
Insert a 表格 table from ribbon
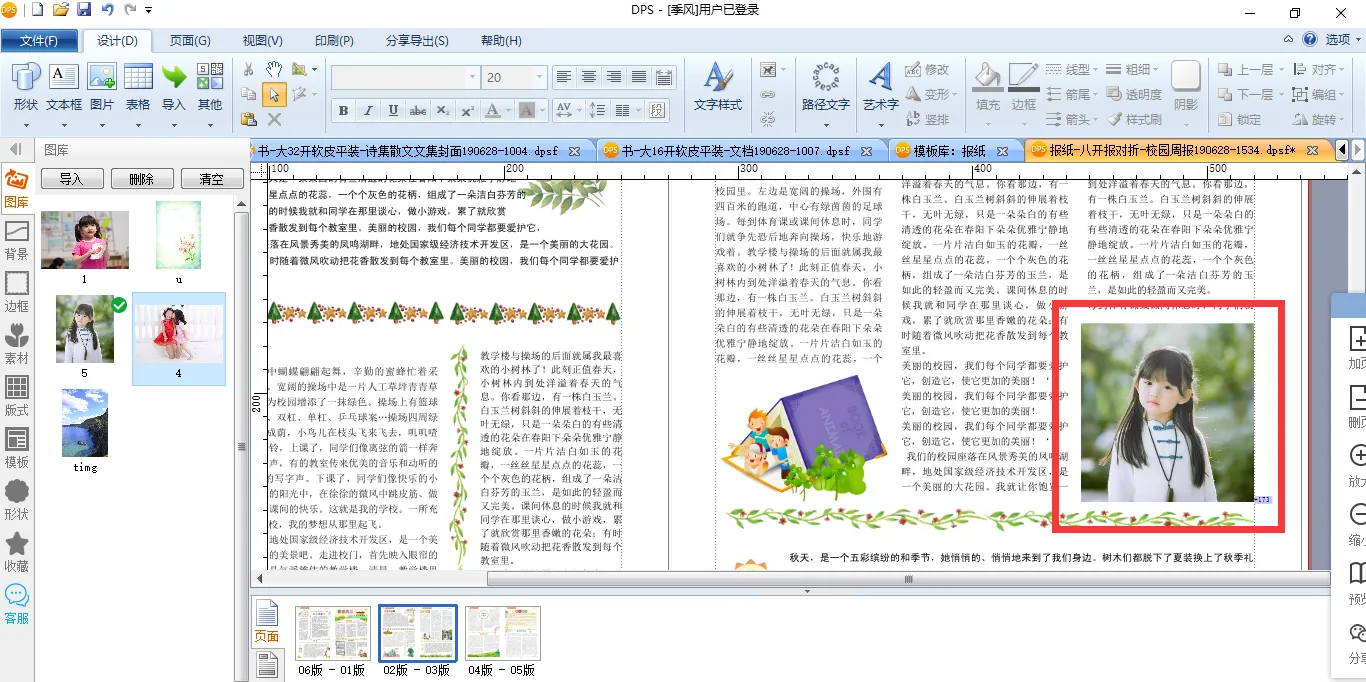(138, 86)
